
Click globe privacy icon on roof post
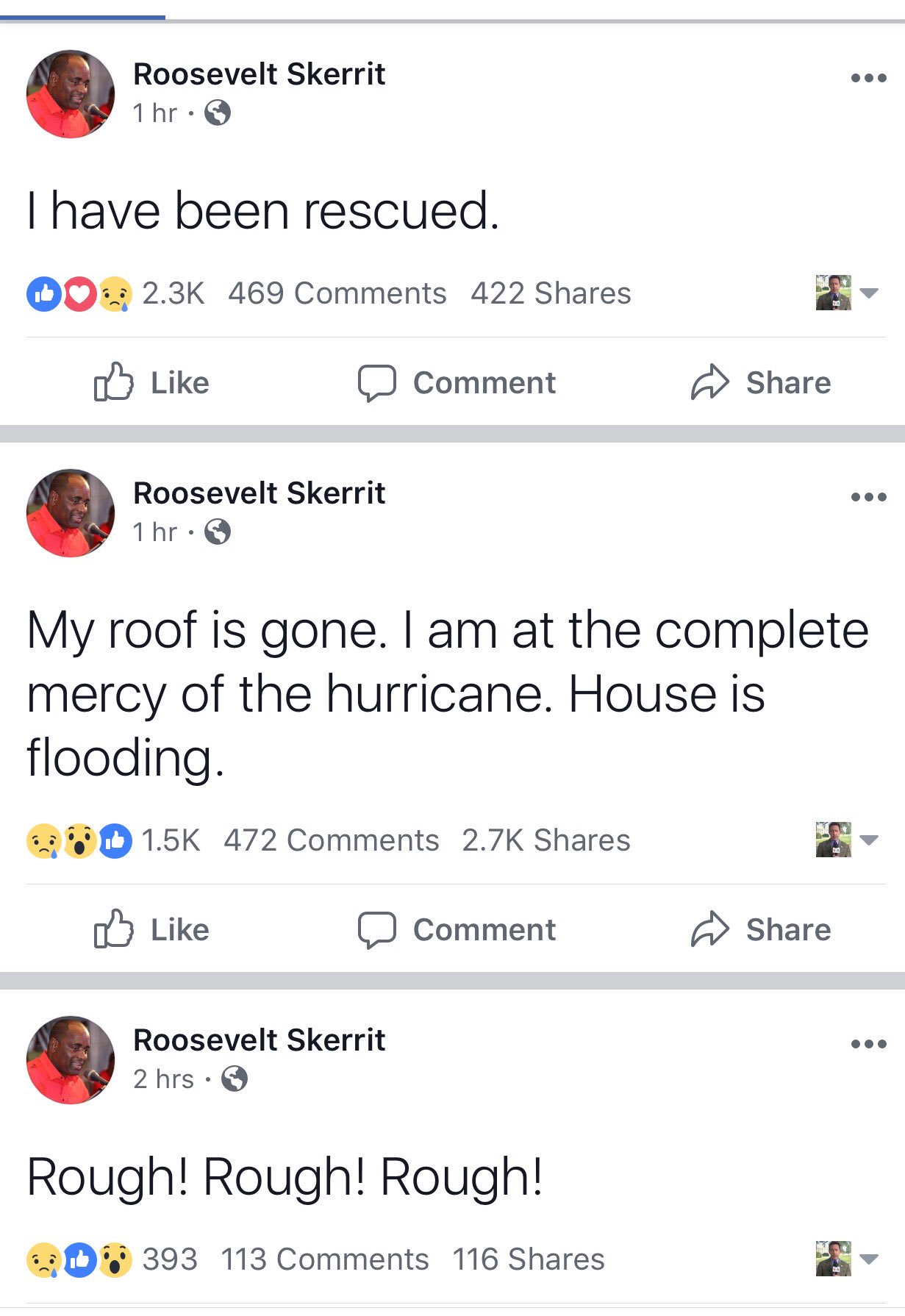(218, 532)
